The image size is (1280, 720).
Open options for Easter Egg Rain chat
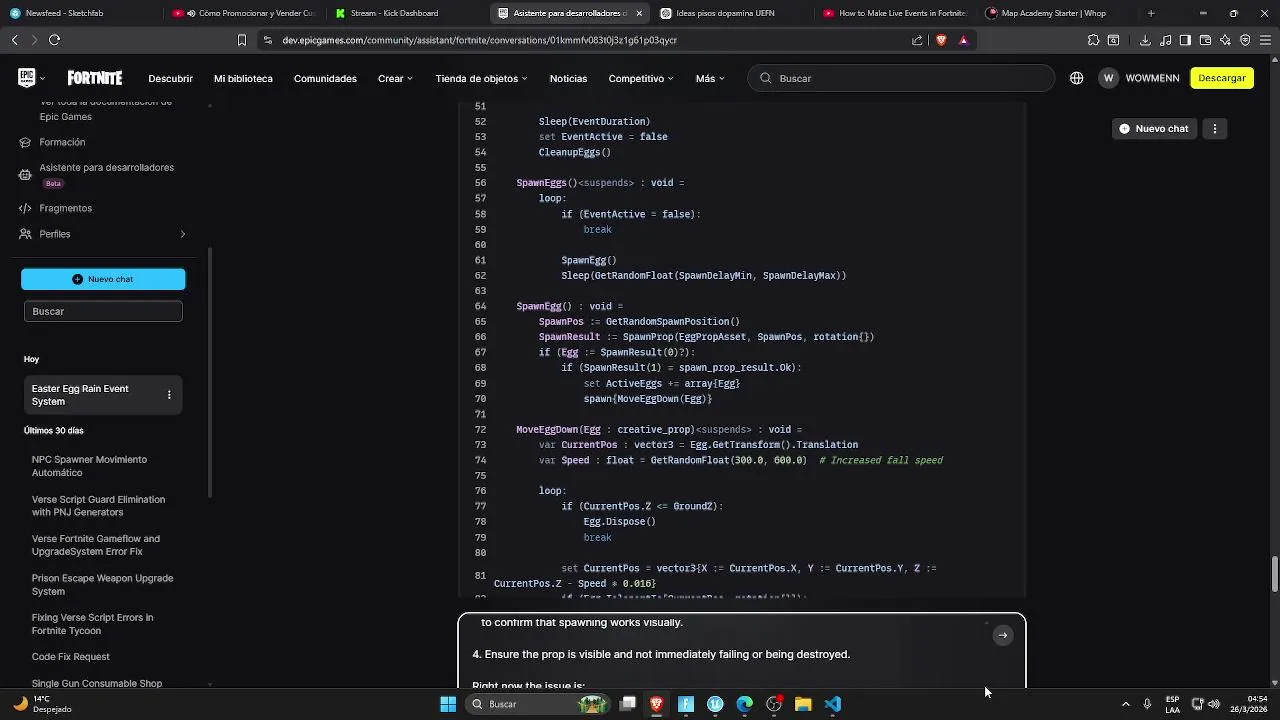tap(169, 395)
